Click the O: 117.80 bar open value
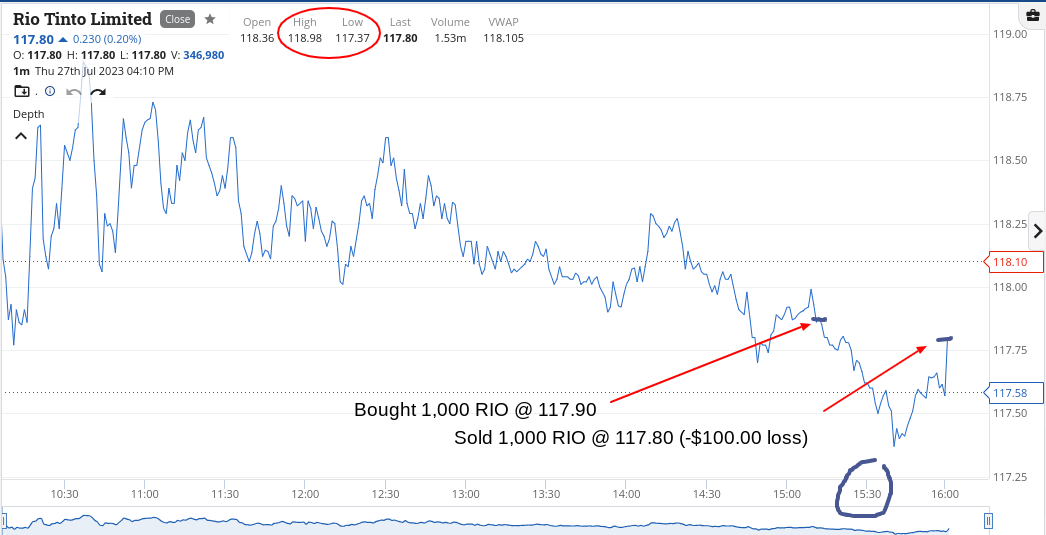 (37, 55)
